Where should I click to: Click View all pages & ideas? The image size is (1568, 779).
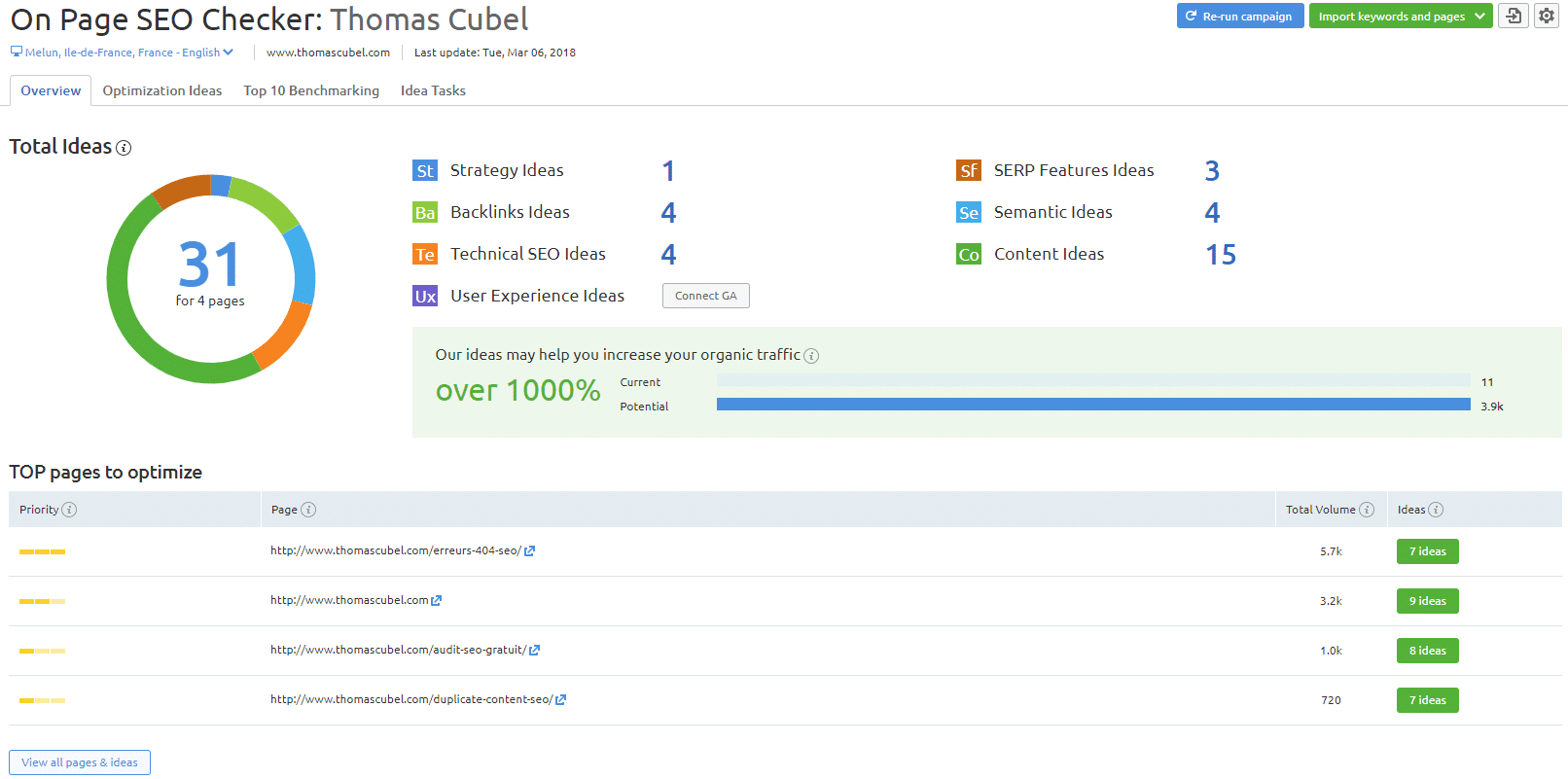pos(80,762)
